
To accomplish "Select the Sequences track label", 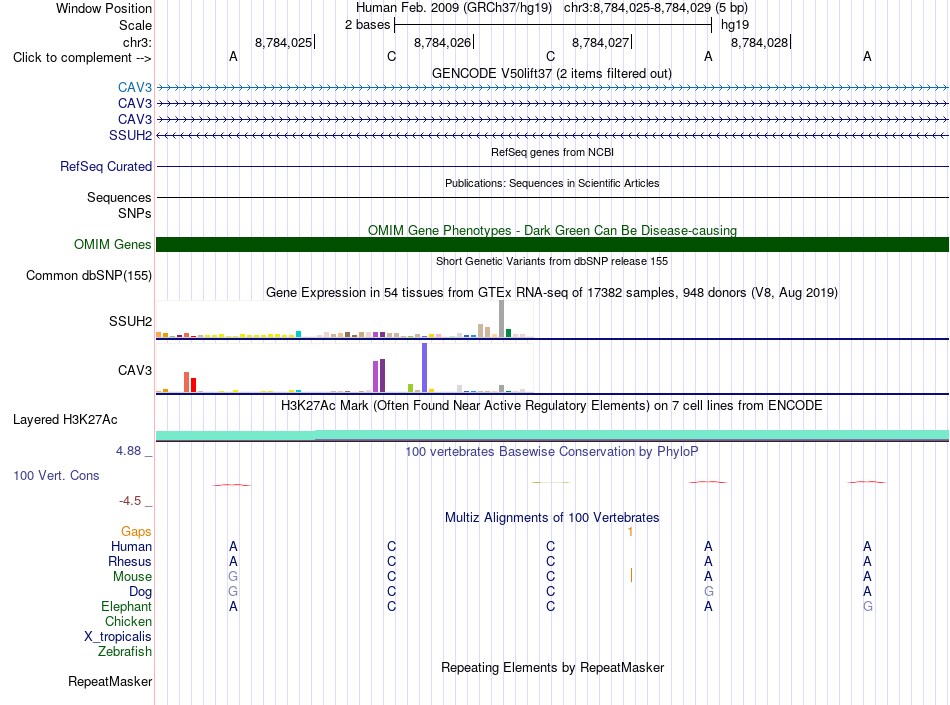I will [119, 197].
